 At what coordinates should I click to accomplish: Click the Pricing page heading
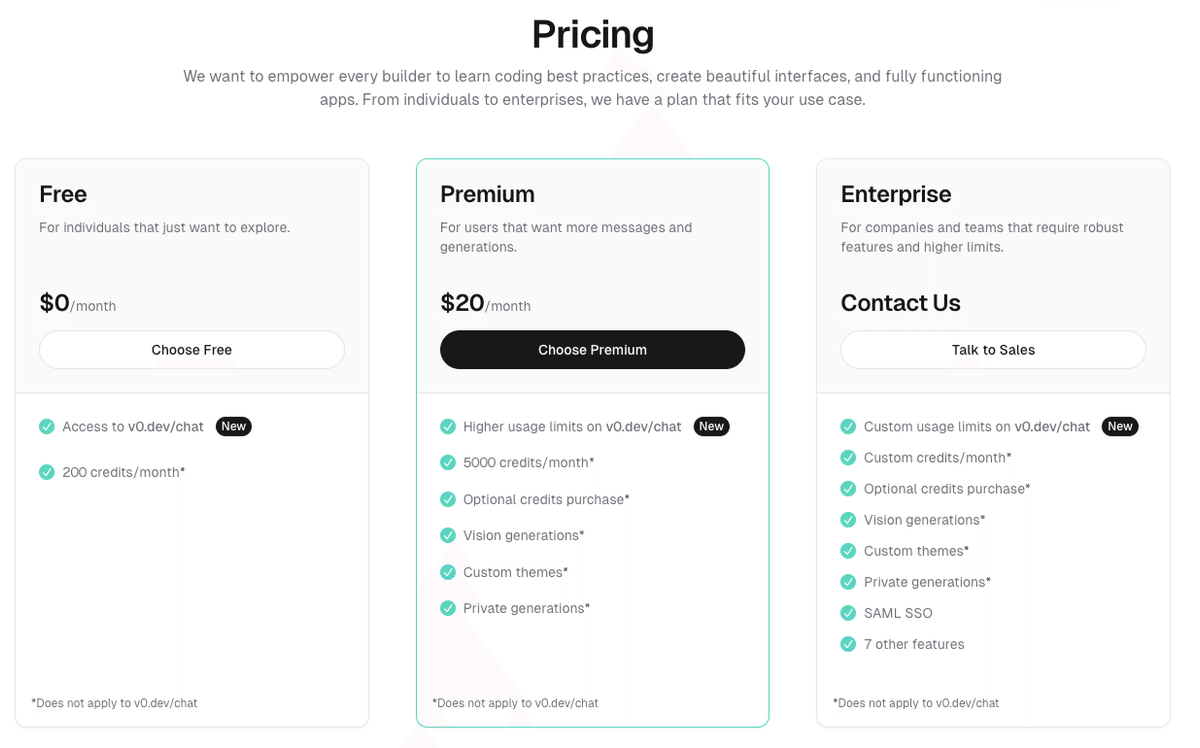(593, 34)
